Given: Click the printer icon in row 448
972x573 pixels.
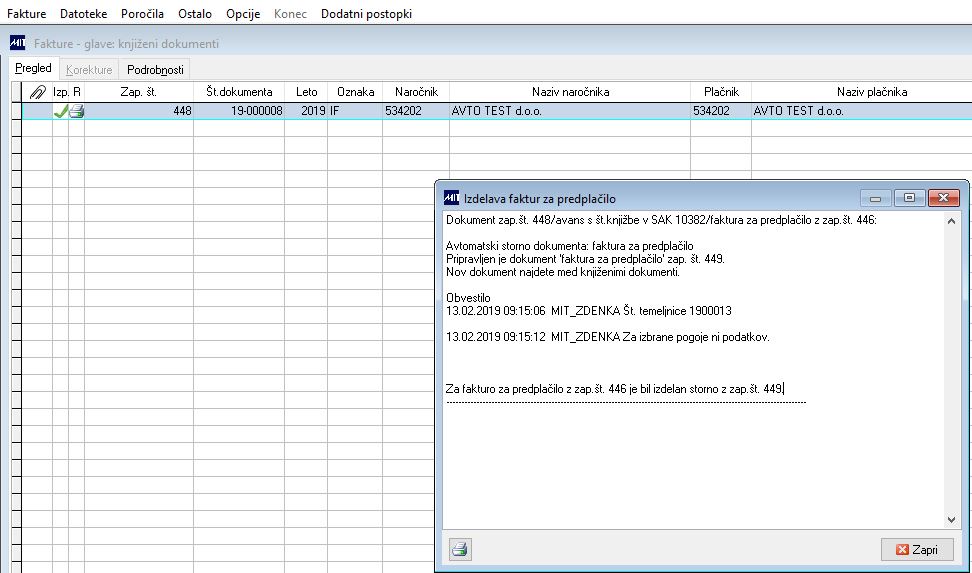Looking at the screenshot, I should [x=76, y=112].
